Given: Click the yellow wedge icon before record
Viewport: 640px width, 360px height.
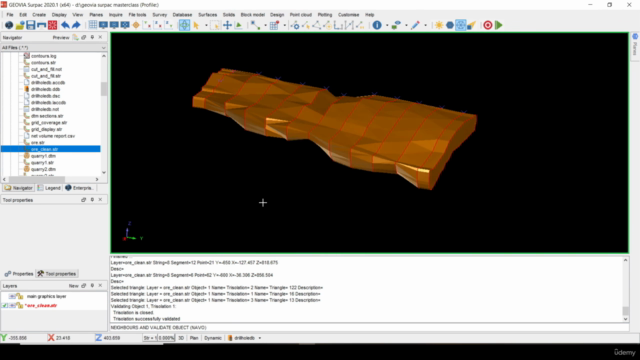Looking at the screenshot, I should pos(471,25).
